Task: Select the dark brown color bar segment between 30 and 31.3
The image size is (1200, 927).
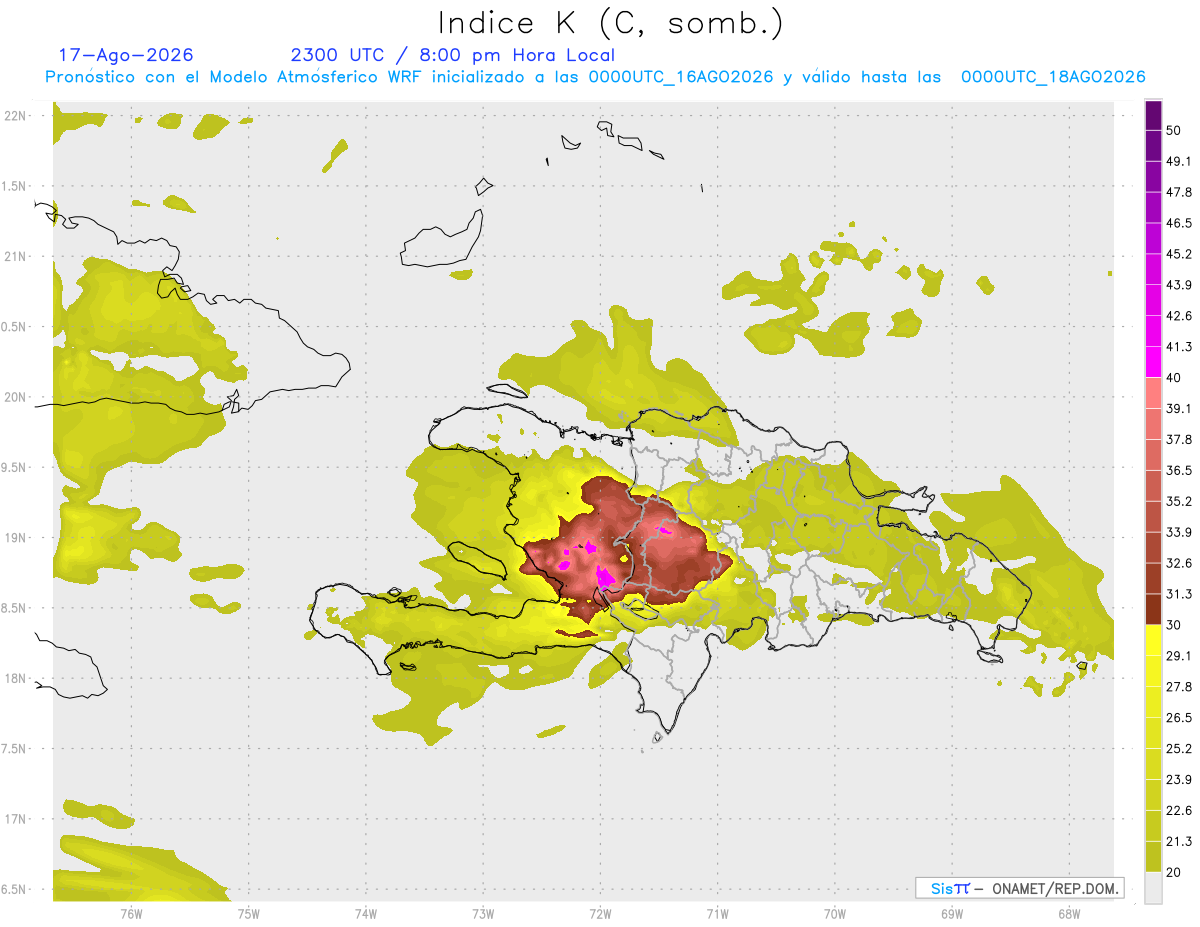Action: pos(1153,609)
